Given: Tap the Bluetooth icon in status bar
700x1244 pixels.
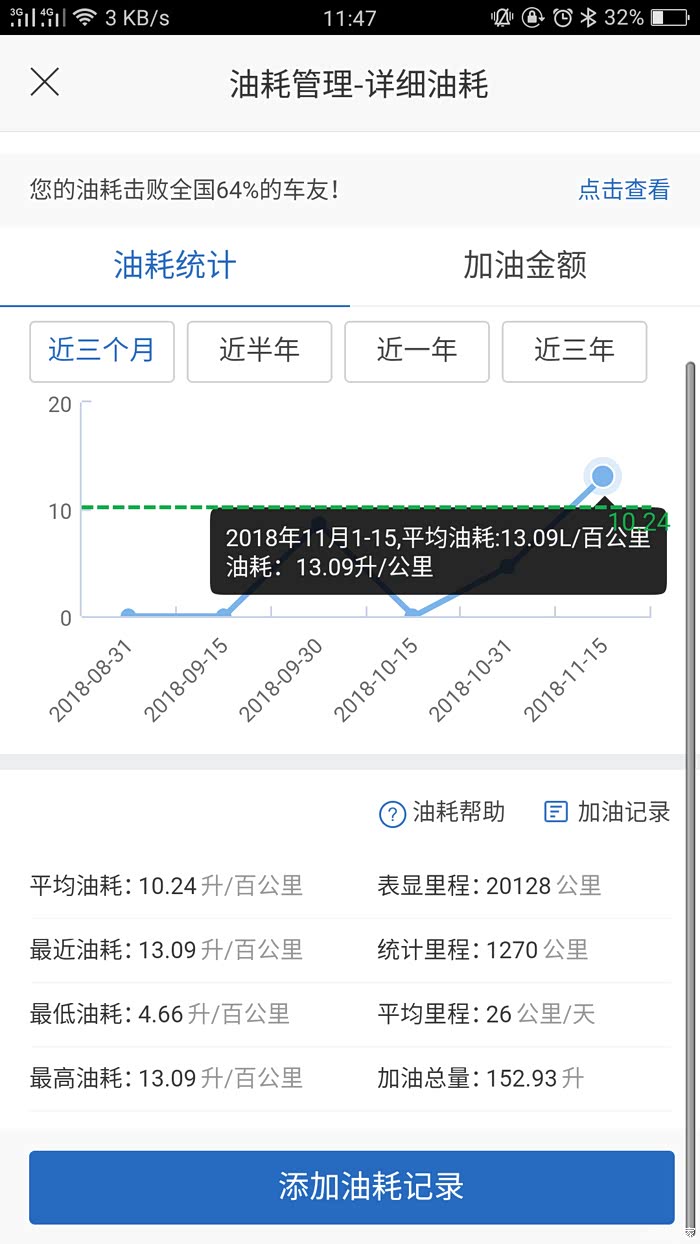Looking at the screenshot, I should coord(590,18).
